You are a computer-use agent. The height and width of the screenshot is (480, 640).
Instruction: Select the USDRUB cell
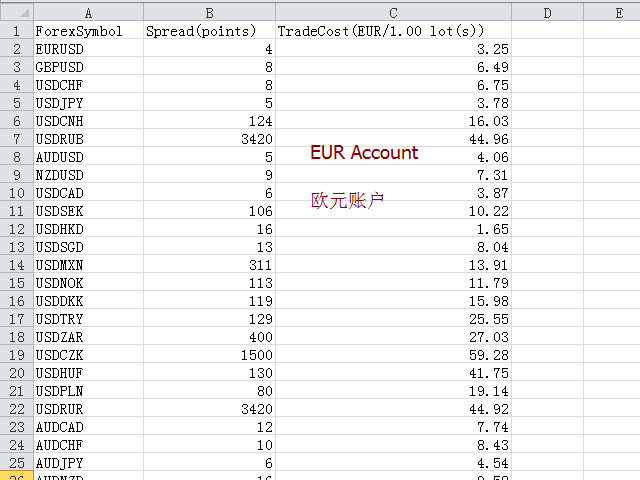coord(89,139)
